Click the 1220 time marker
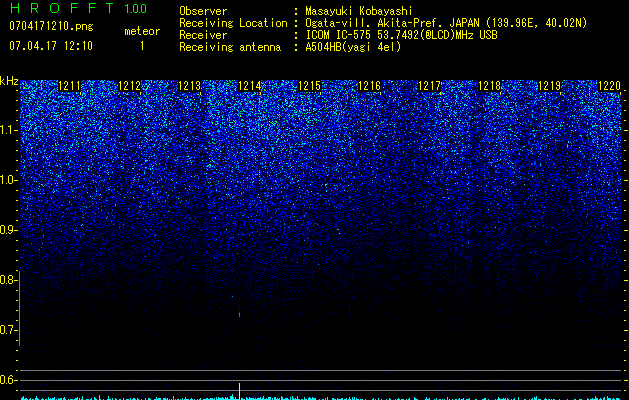 pos(609,86)
